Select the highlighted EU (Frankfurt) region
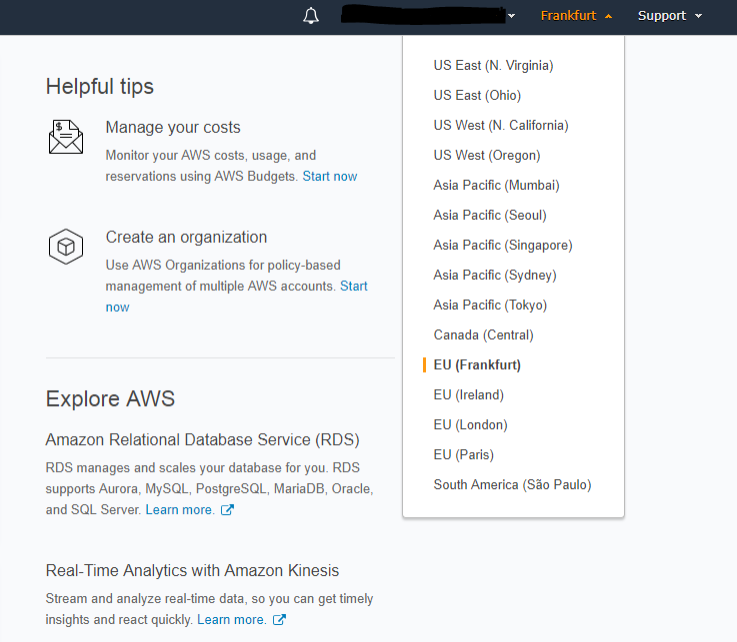This screenshot has width=737, height=642. [477, 365]
